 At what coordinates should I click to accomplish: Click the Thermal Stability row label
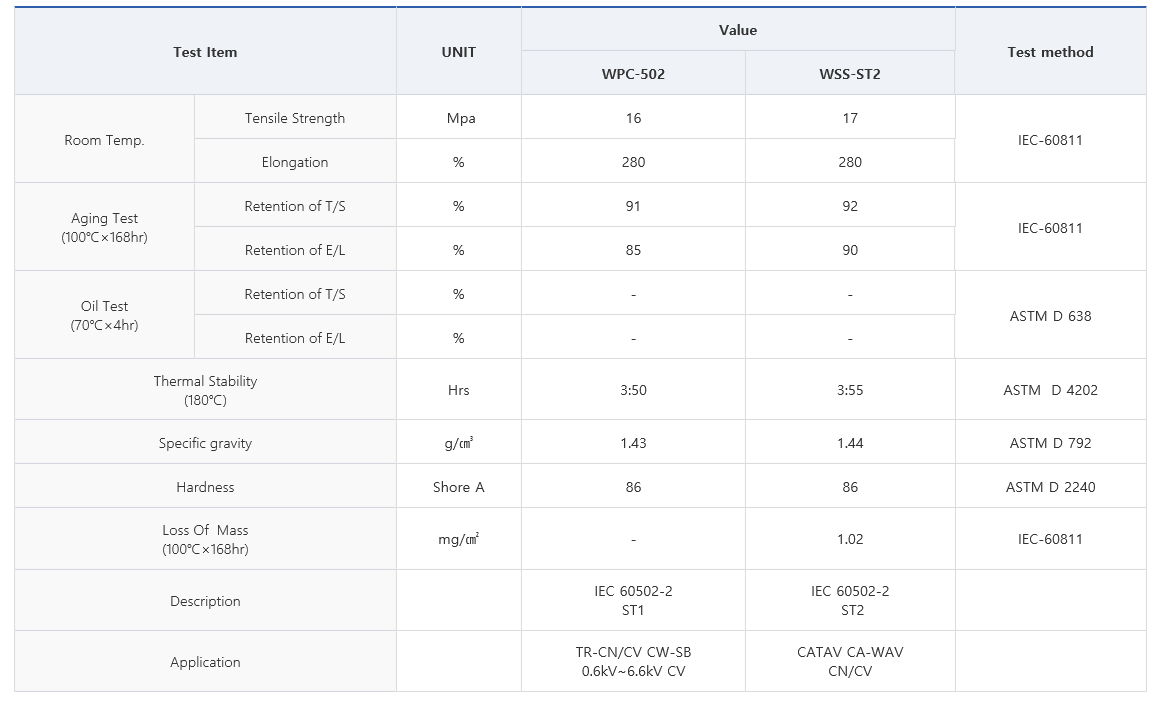(x=205, y=390)
